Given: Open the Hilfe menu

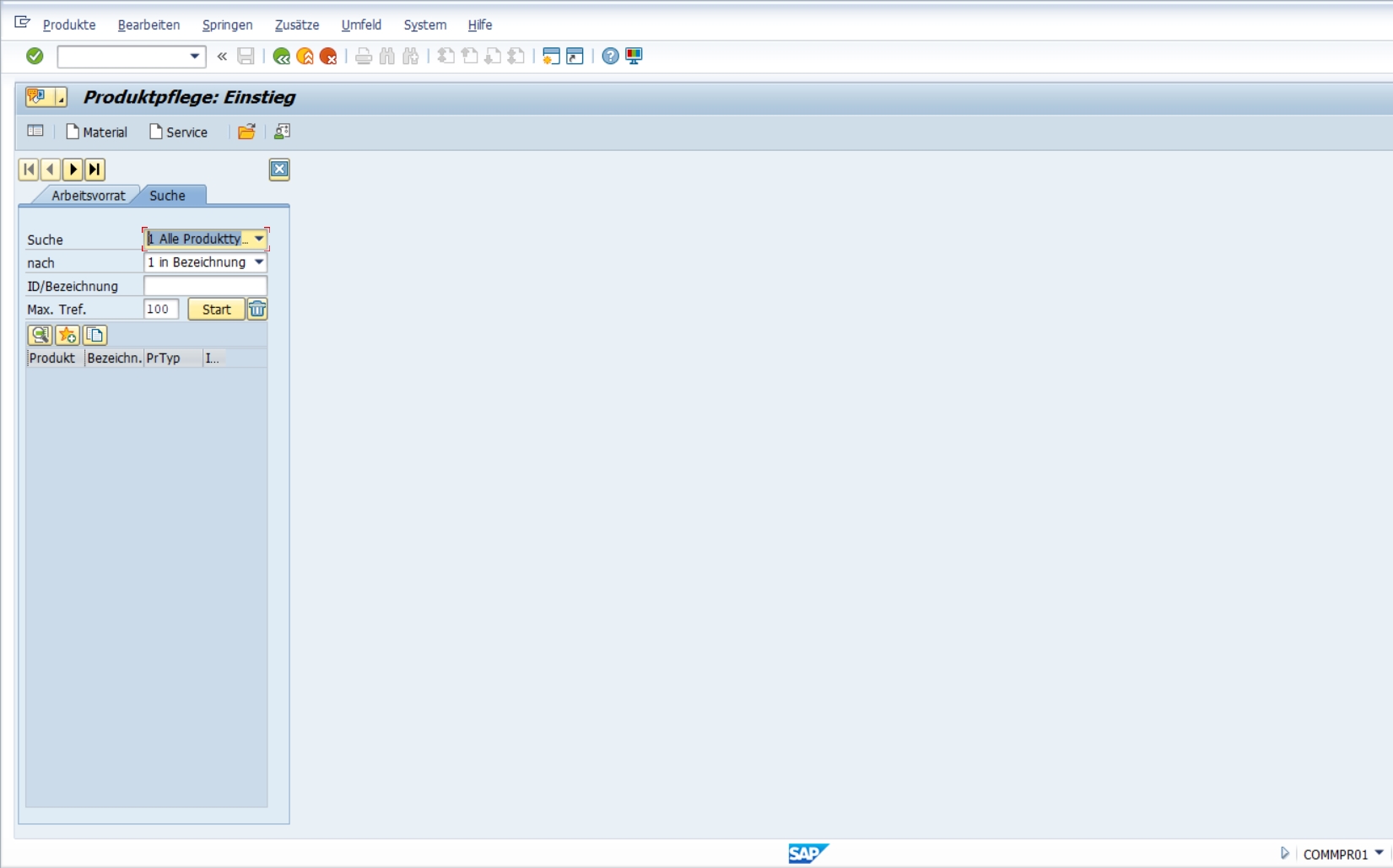Looking at the screenshot, I should tap(480, 24).
